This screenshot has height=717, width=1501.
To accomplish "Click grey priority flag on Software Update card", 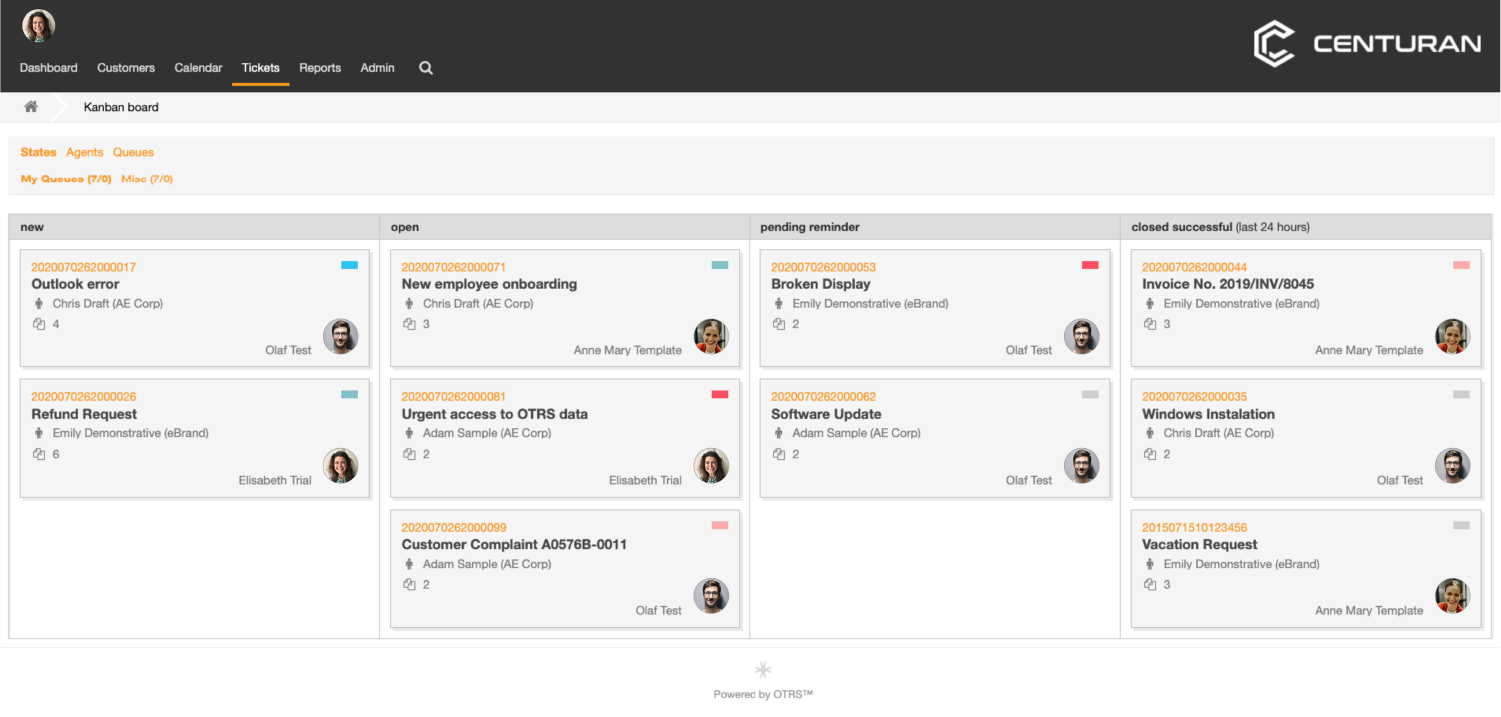I will coord(1090,394).
